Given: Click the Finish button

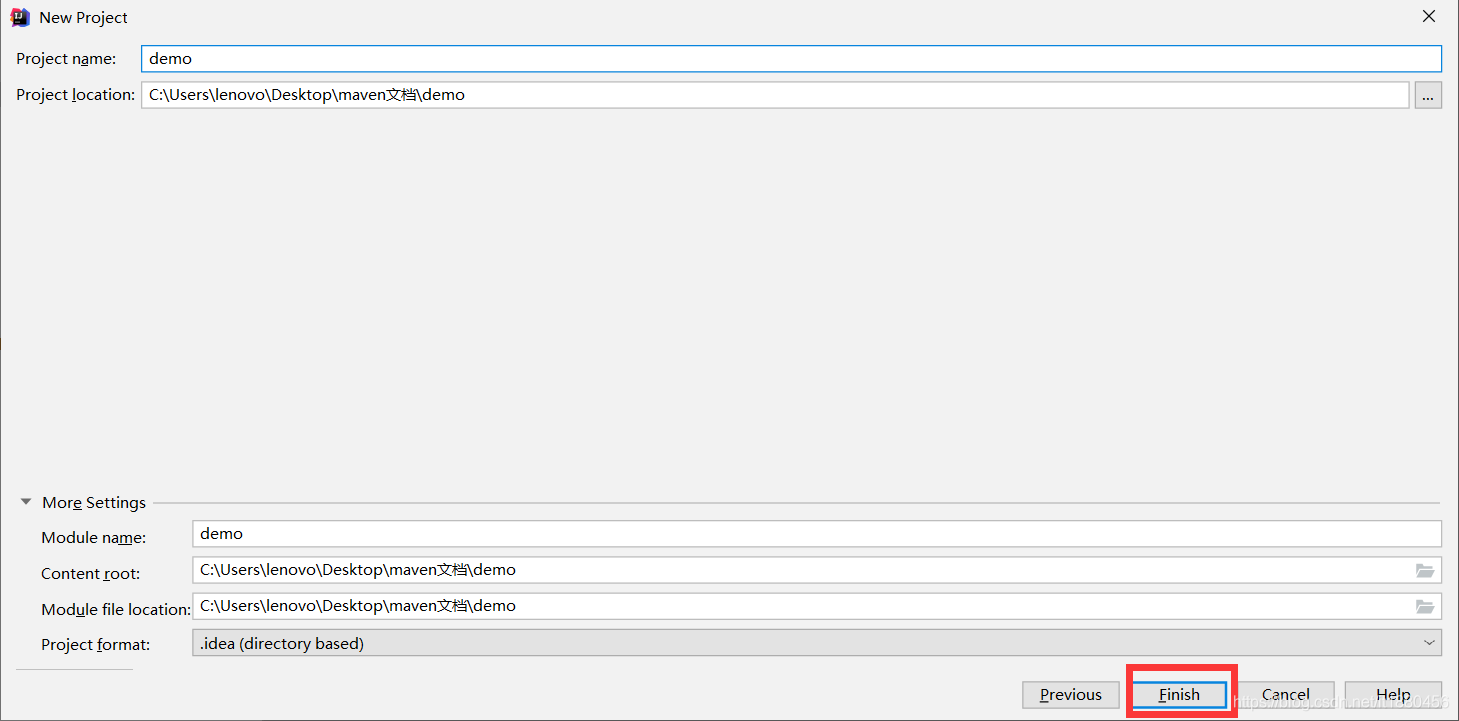Looking at the screenshot, I should coord(1179,694).
